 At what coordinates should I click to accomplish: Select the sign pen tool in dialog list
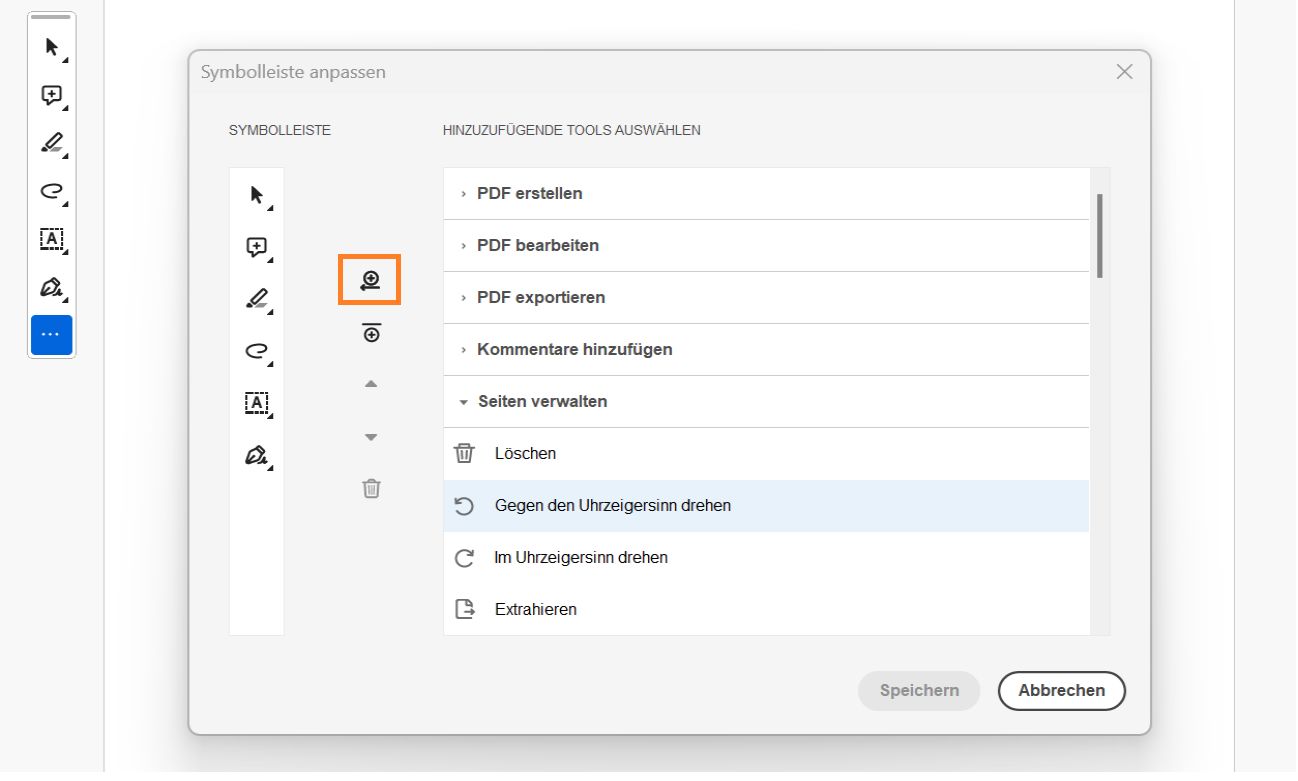point(257,455)
